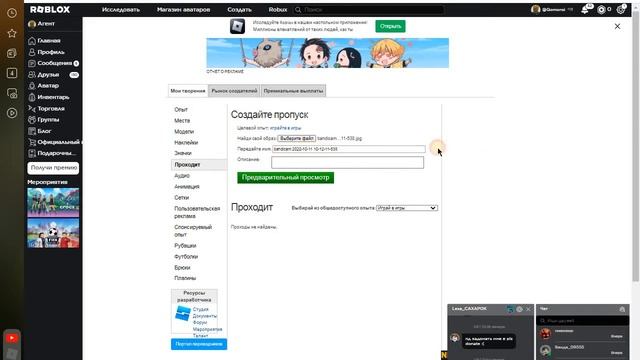The width and height of the screenshot is (640, 360).
Task: Click the page vertical scrollbar
Action: (x=636, y=147)
